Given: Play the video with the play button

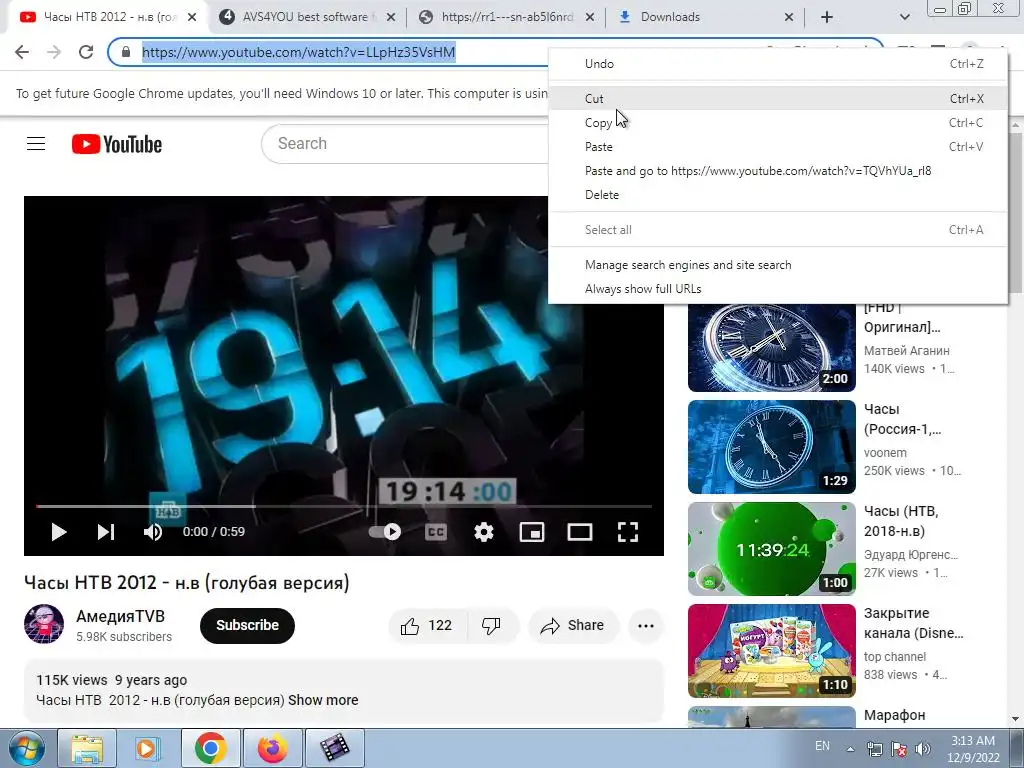Looking at the screenshot, I should point(59,532).
